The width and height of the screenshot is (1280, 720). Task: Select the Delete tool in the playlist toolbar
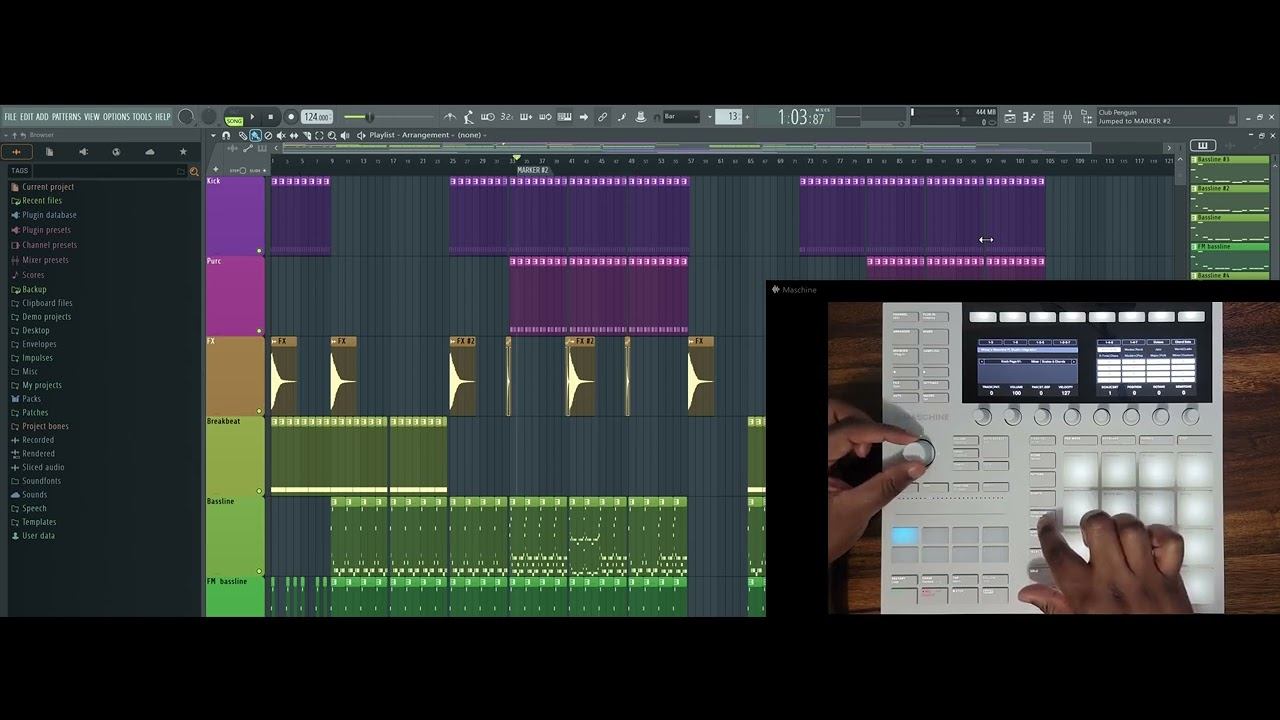268,135
